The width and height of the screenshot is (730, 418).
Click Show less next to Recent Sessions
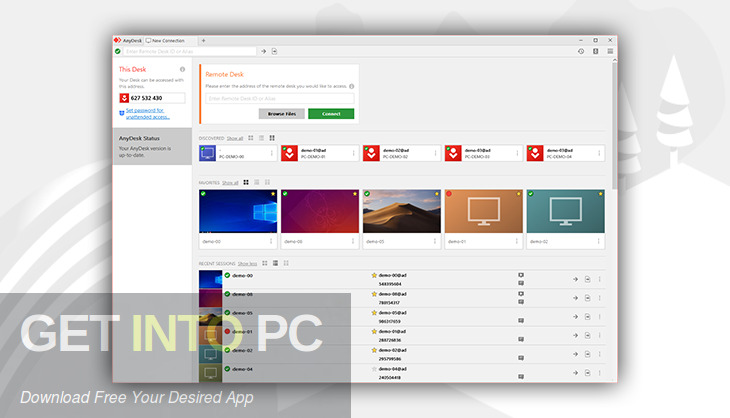(x=247, y=263)
